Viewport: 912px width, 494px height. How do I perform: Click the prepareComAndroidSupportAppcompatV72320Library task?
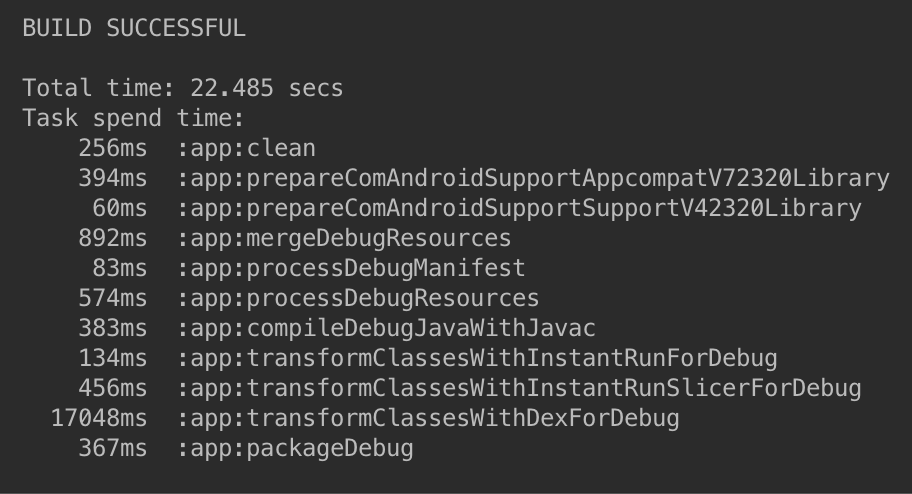[533, 178]
